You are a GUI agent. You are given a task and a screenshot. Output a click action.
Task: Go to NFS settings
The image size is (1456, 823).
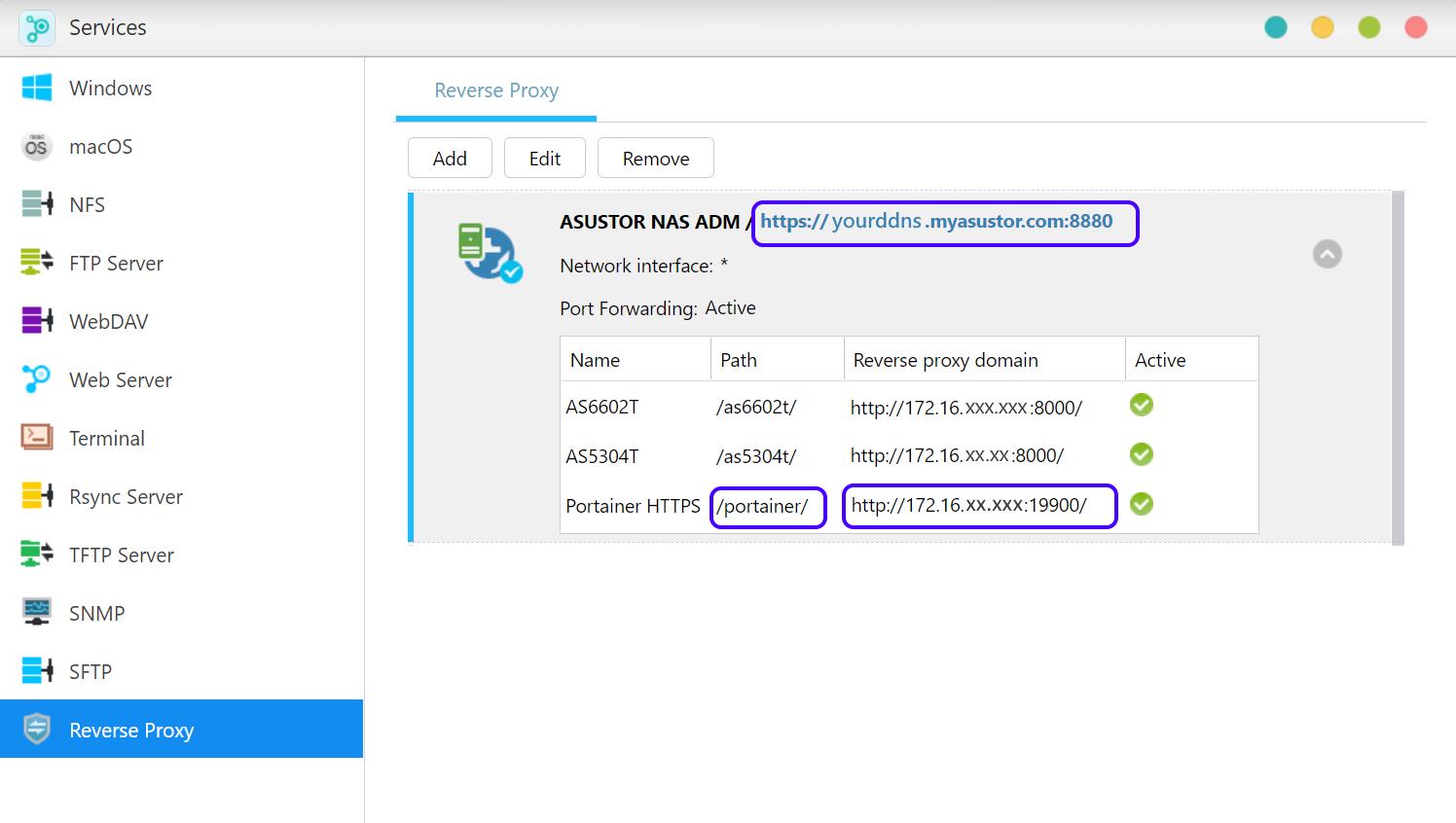[x=182, y=204]
